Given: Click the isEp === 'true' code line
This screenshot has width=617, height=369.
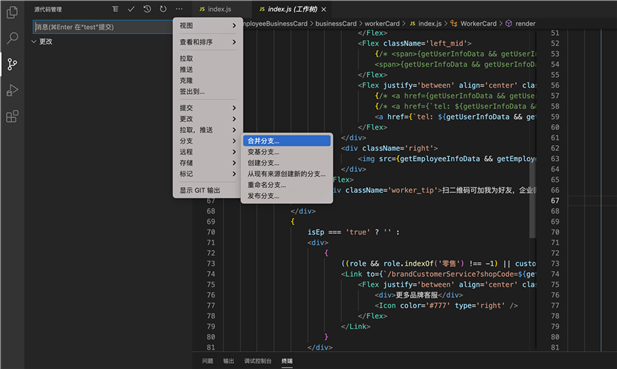Looking at the screenshot, I should tap(353, 232).
